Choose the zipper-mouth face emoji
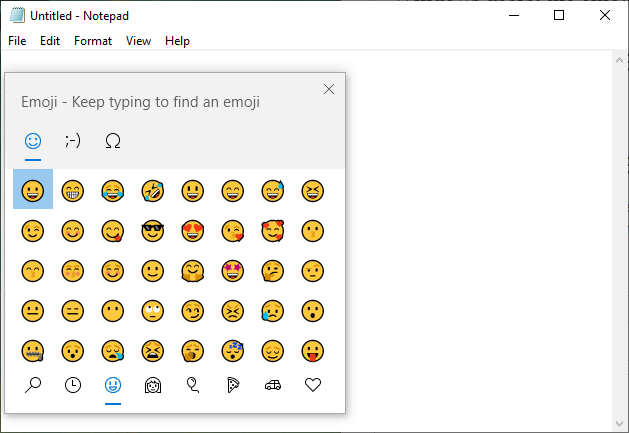 coord(32,351)
